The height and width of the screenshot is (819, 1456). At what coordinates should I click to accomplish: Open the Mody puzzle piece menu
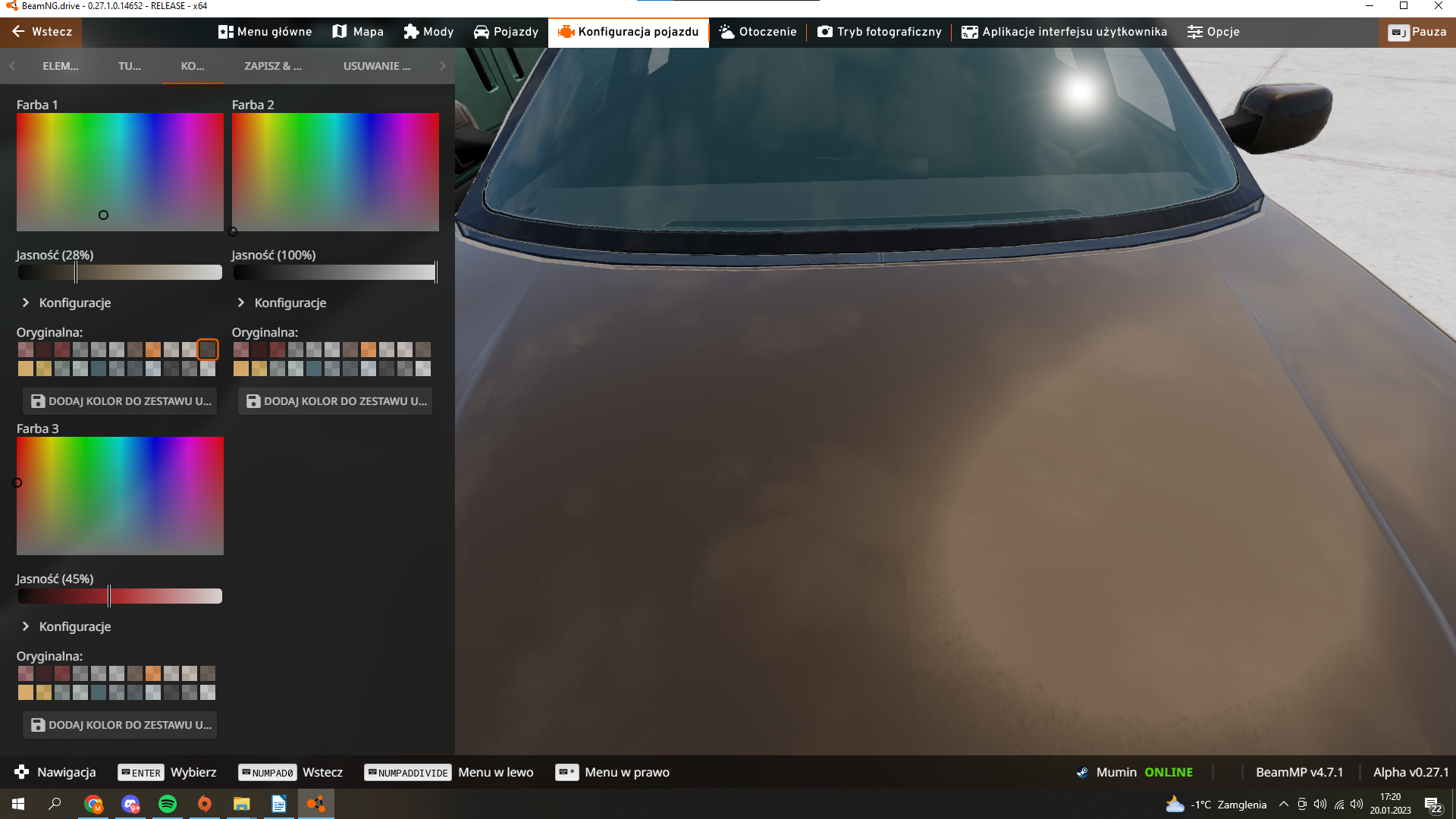(x=428, y=32)
